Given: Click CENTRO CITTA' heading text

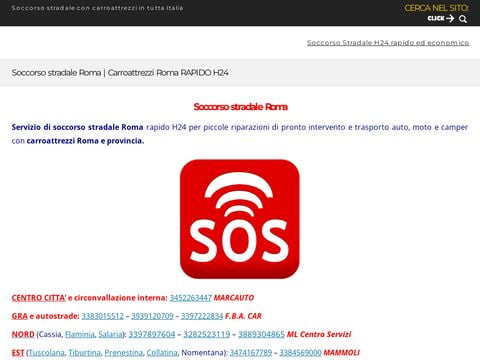Looking at the screenshot, I should click(x=39, y=298).
